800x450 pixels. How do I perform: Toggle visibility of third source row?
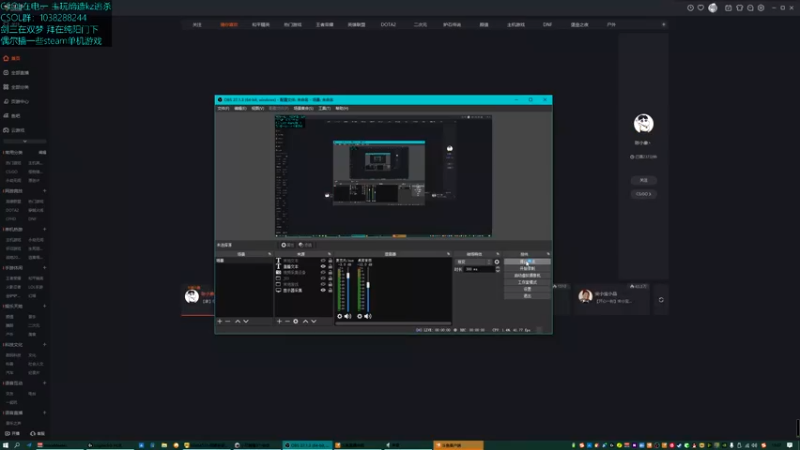pyautogui.click(x=323, y=272)
